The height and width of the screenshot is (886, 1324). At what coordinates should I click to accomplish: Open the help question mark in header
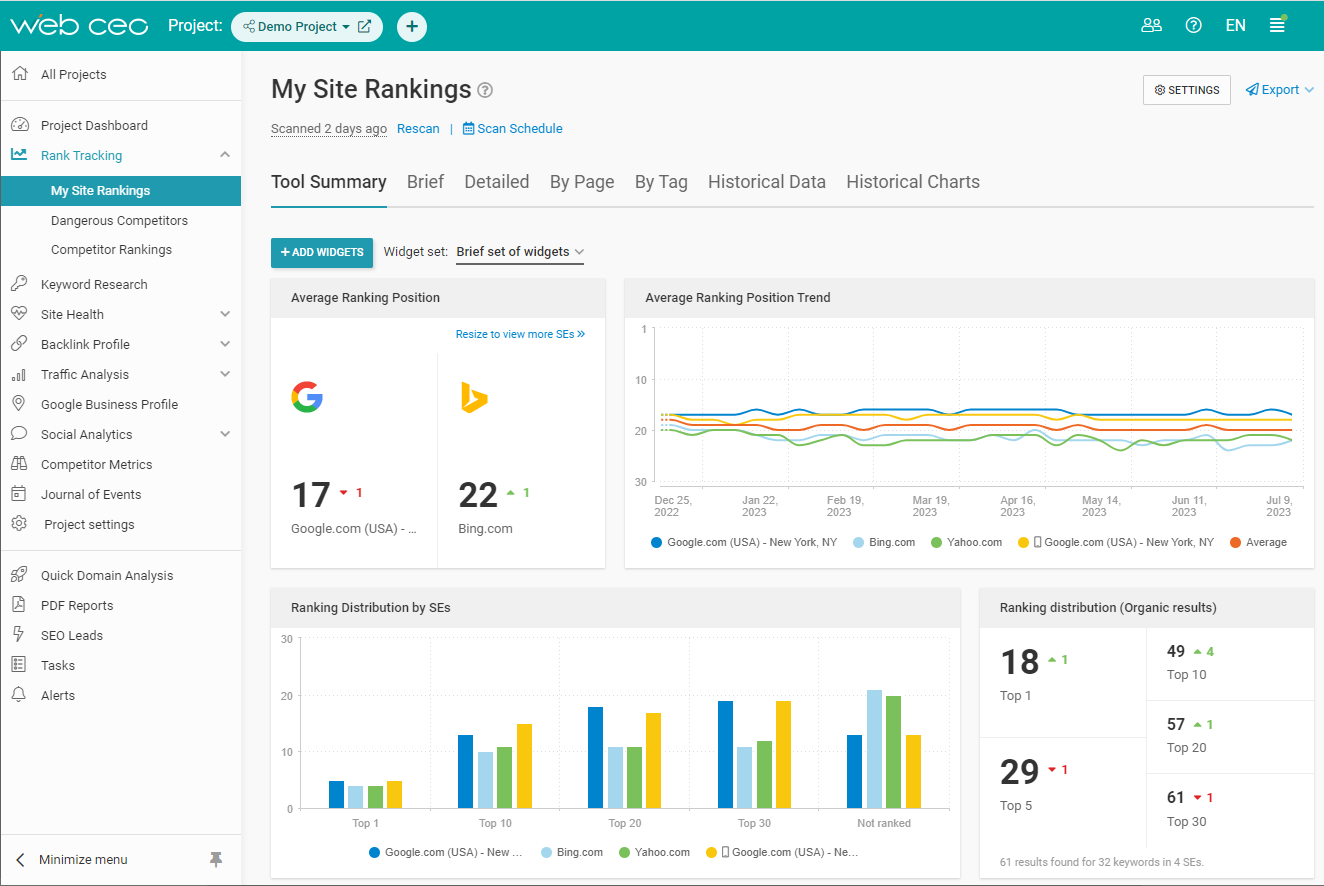[x=1193, y=26]
